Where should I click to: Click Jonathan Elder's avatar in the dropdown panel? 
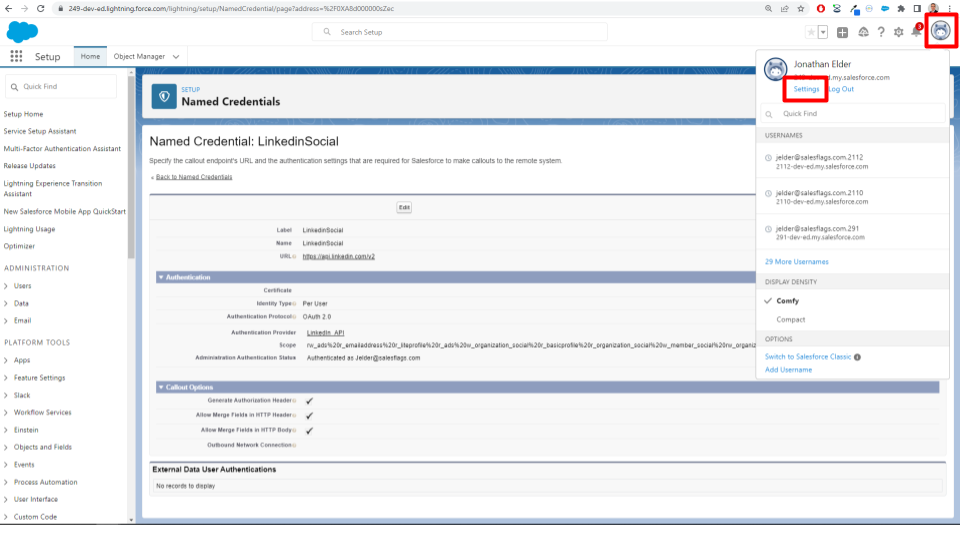click(776, 70)
